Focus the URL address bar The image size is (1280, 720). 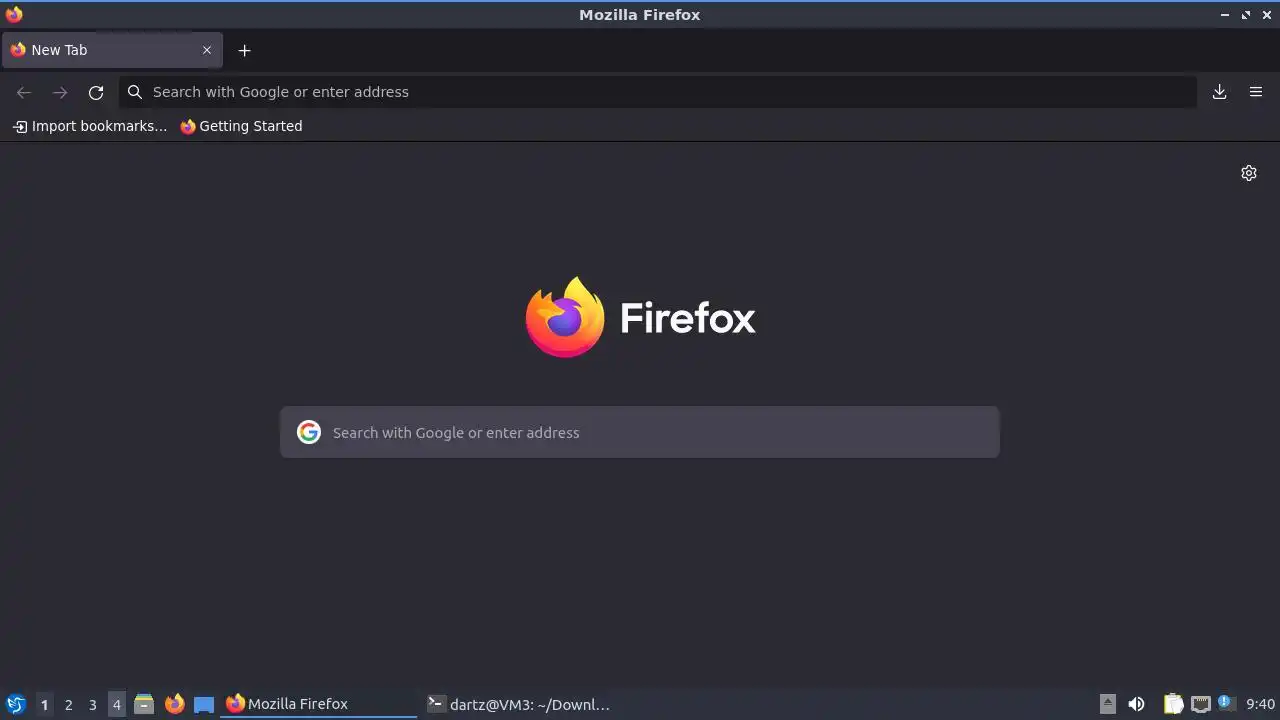(x=657, y=92)
